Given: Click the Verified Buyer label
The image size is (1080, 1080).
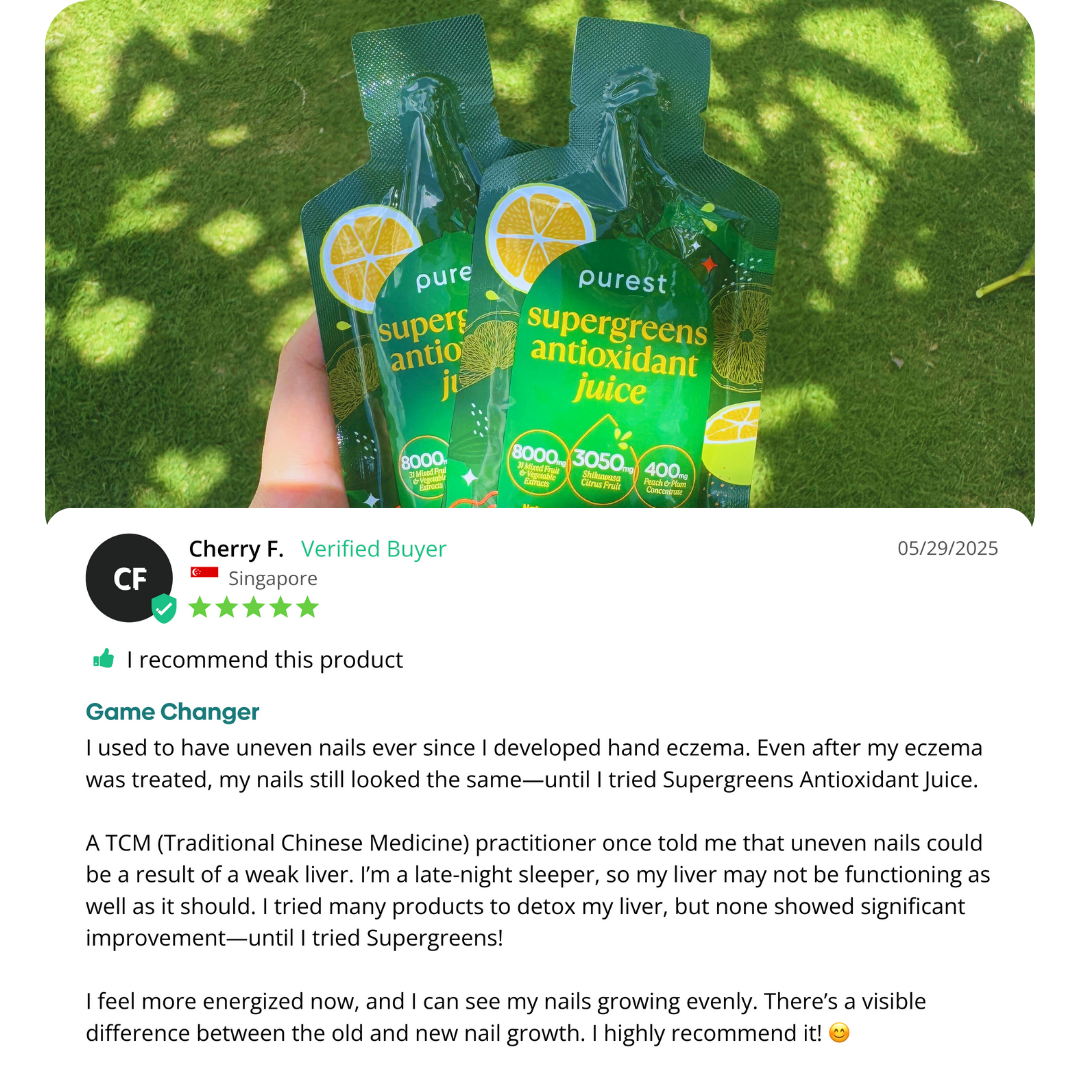Looking at the screenshot, I should tap(373, 549).
